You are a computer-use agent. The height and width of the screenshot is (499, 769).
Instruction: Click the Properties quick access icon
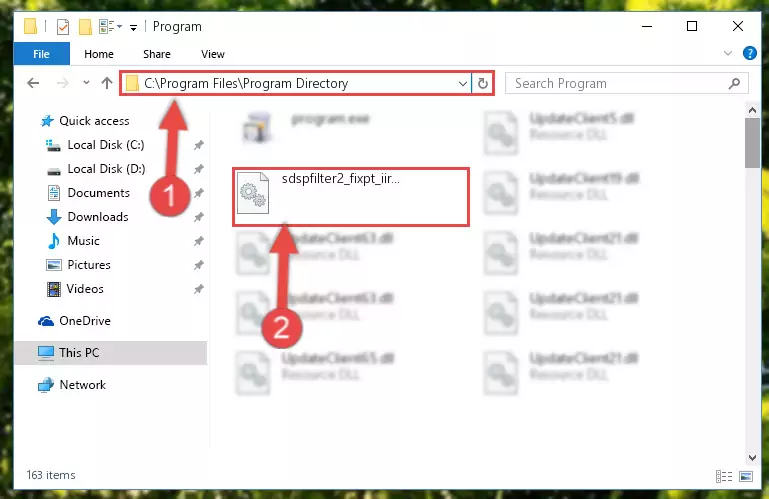click(63, 26)
